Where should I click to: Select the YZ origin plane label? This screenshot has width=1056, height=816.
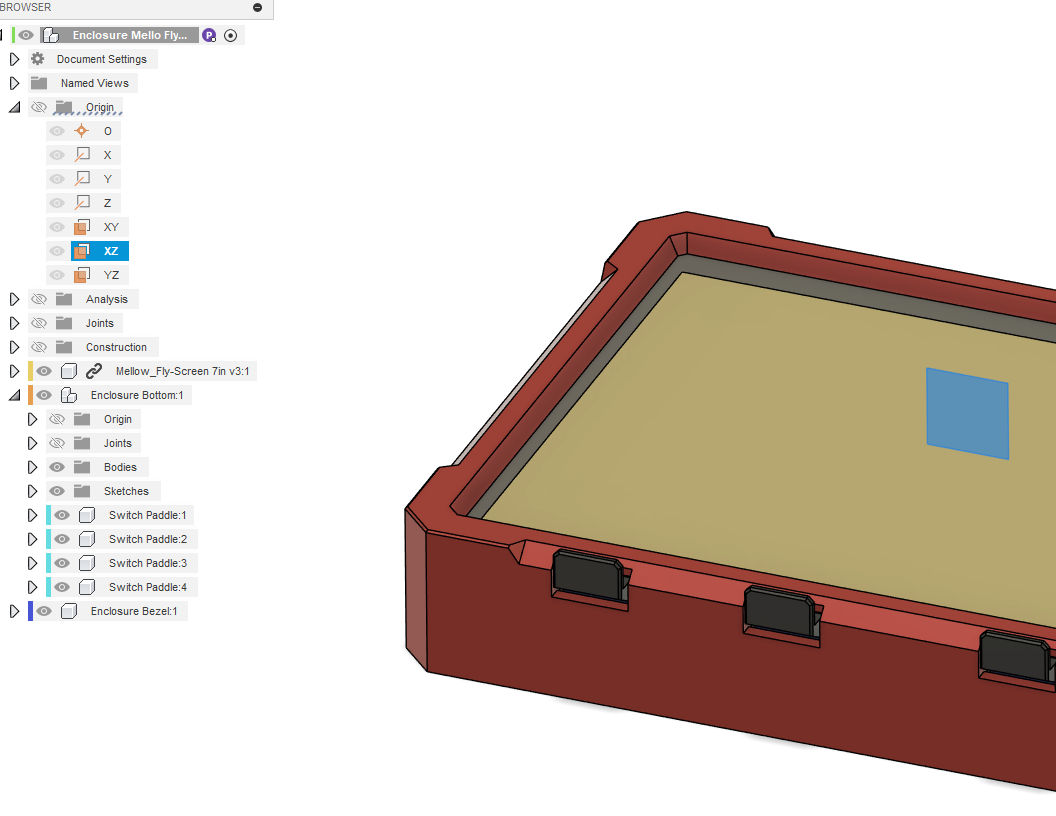111,275
